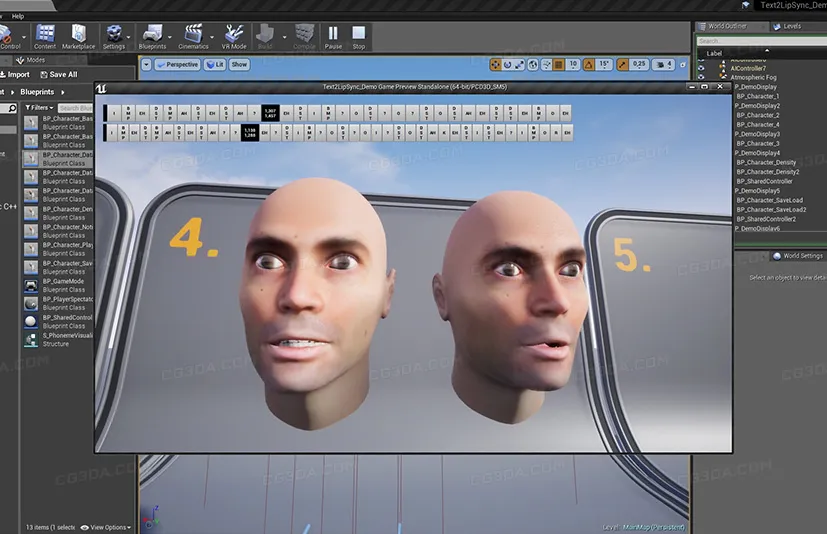Expand the Settings toolbar dropdown arrow
827x534 pixels.
click(129, 37)
